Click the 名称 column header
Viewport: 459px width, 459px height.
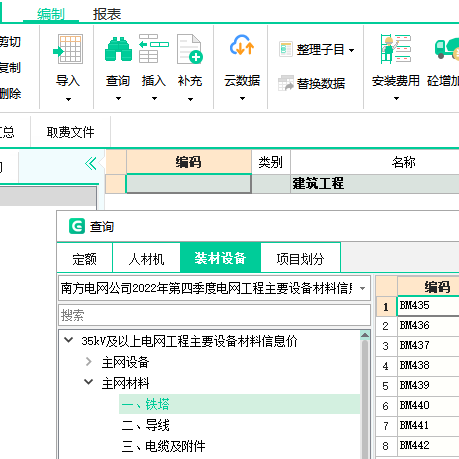click(x=375, y=162)
